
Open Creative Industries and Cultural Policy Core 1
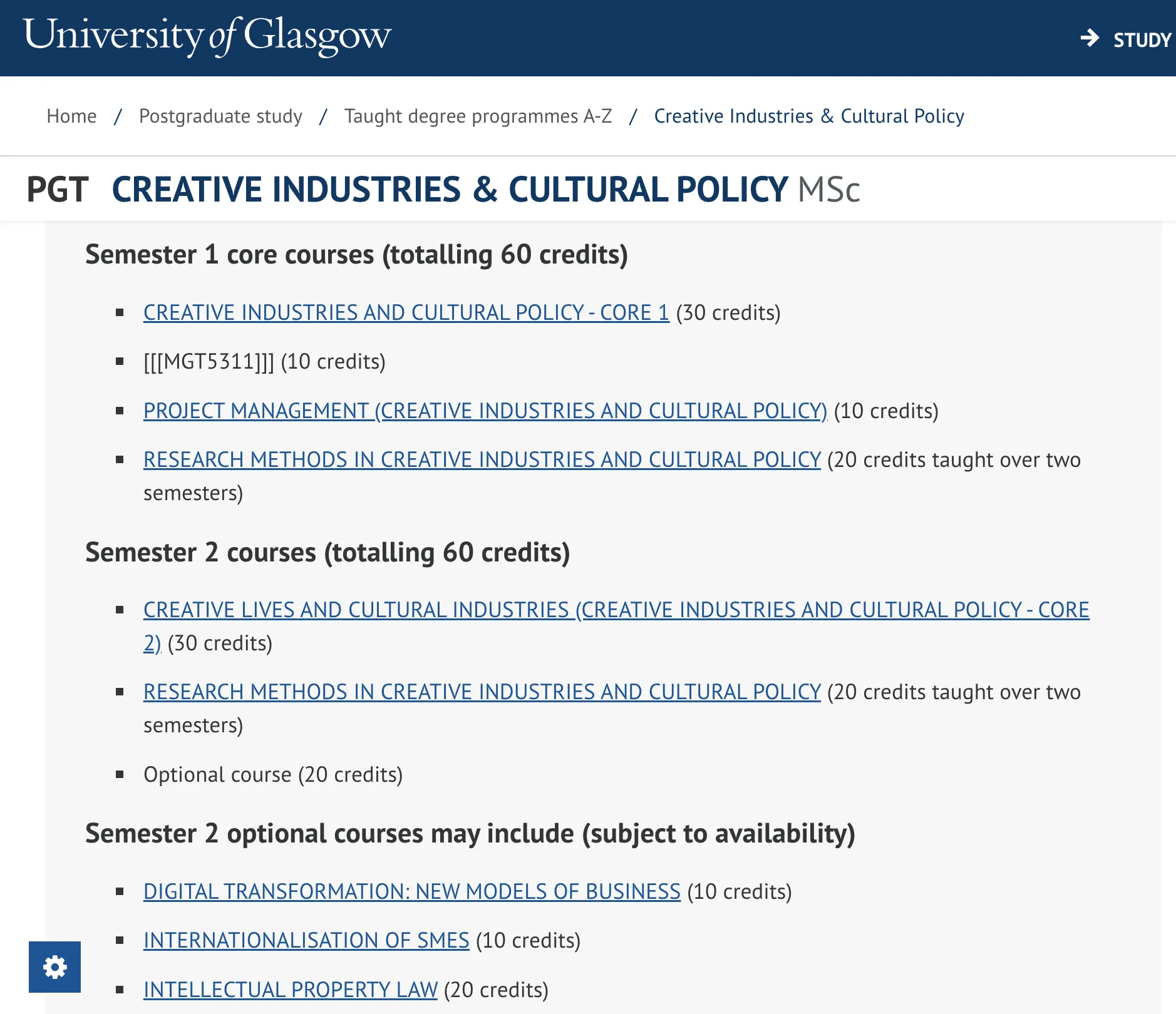click(x=406, y=312)
